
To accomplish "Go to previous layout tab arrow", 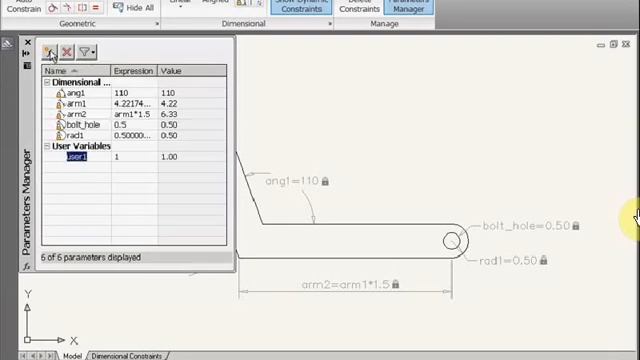I will click(32, 356).
